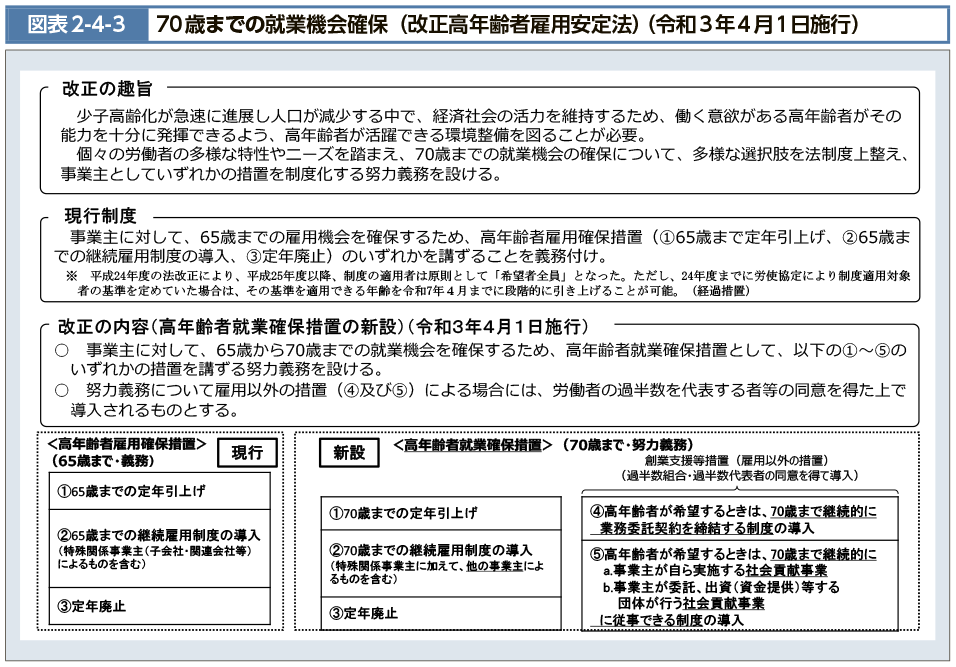Screen dimensions: 956x667
Task: Click the 図表2-4-3 figure number label
Action: (74, 24)
